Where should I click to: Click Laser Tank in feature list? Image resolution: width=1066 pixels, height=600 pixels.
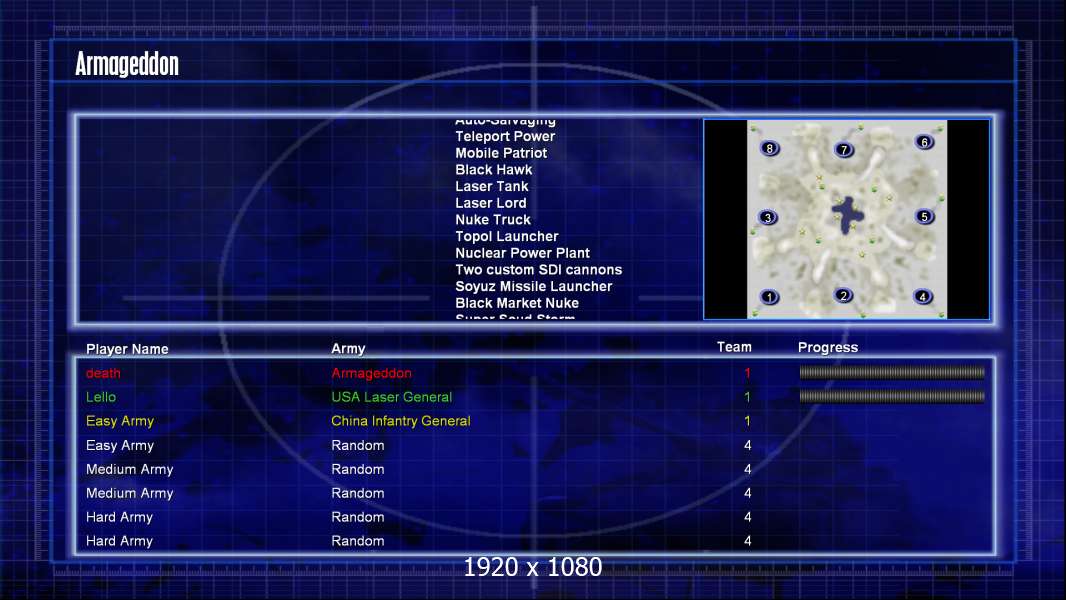(x=492, y=187)
